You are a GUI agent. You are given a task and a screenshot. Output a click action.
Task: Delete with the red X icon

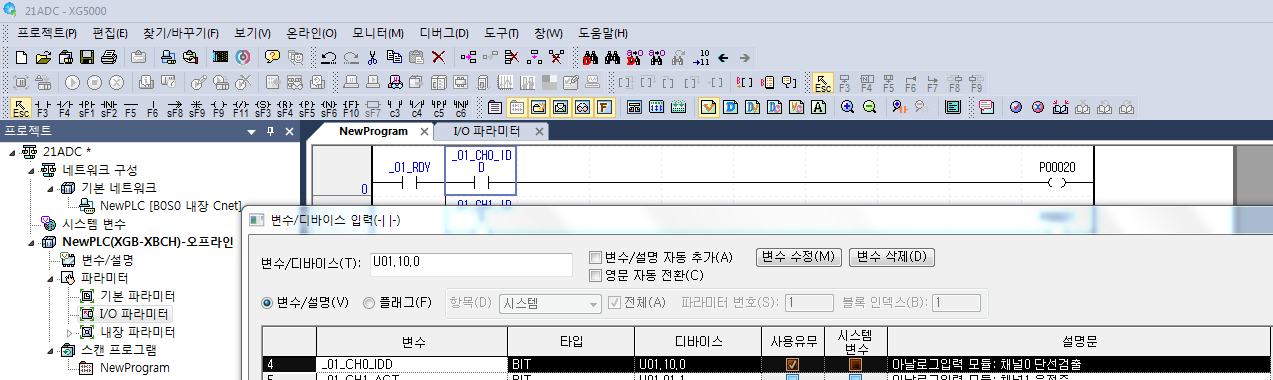point(438,57)
